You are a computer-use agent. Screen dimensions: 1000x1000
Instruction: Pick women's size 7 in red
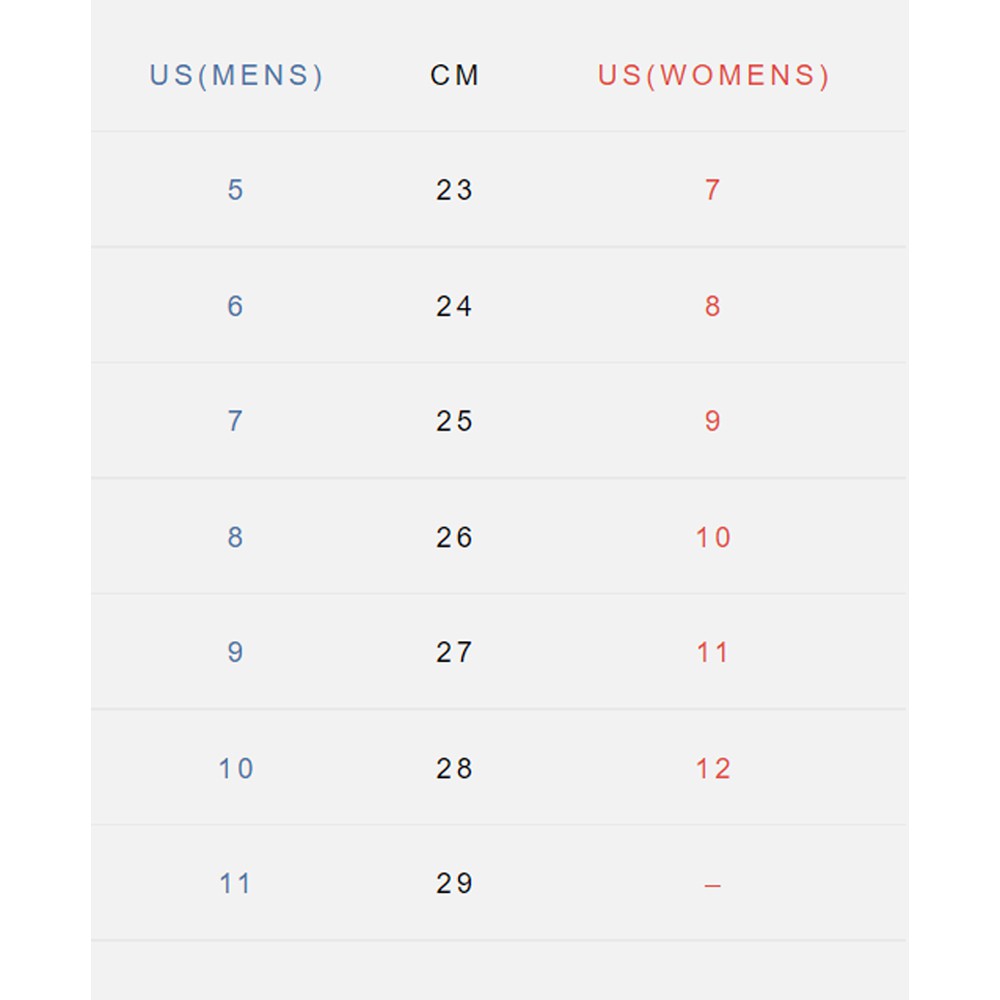click(x=712, y=190)
